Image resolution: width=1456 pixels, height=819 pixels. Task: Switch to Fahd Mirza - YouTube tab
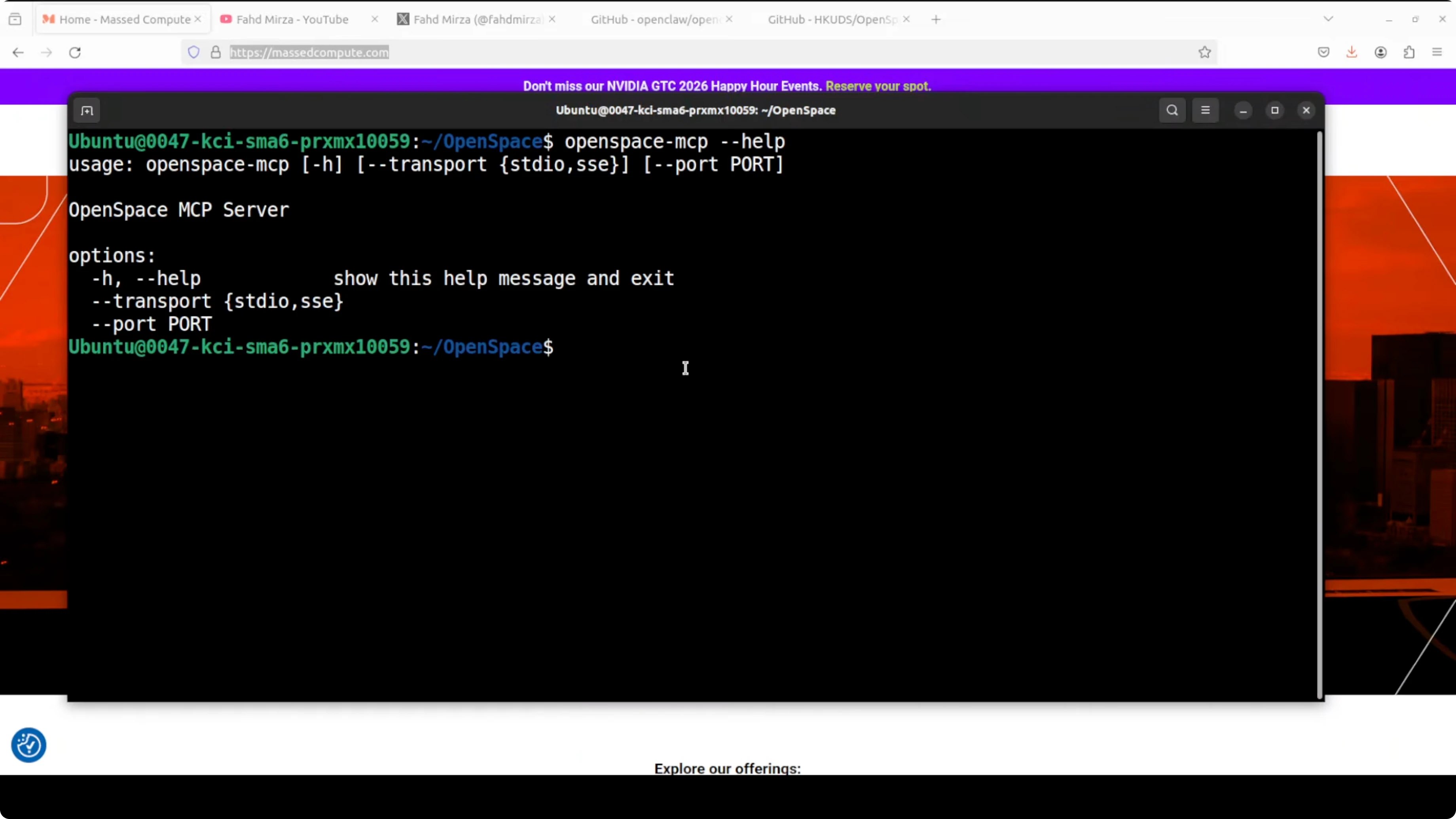coord(292,19)
